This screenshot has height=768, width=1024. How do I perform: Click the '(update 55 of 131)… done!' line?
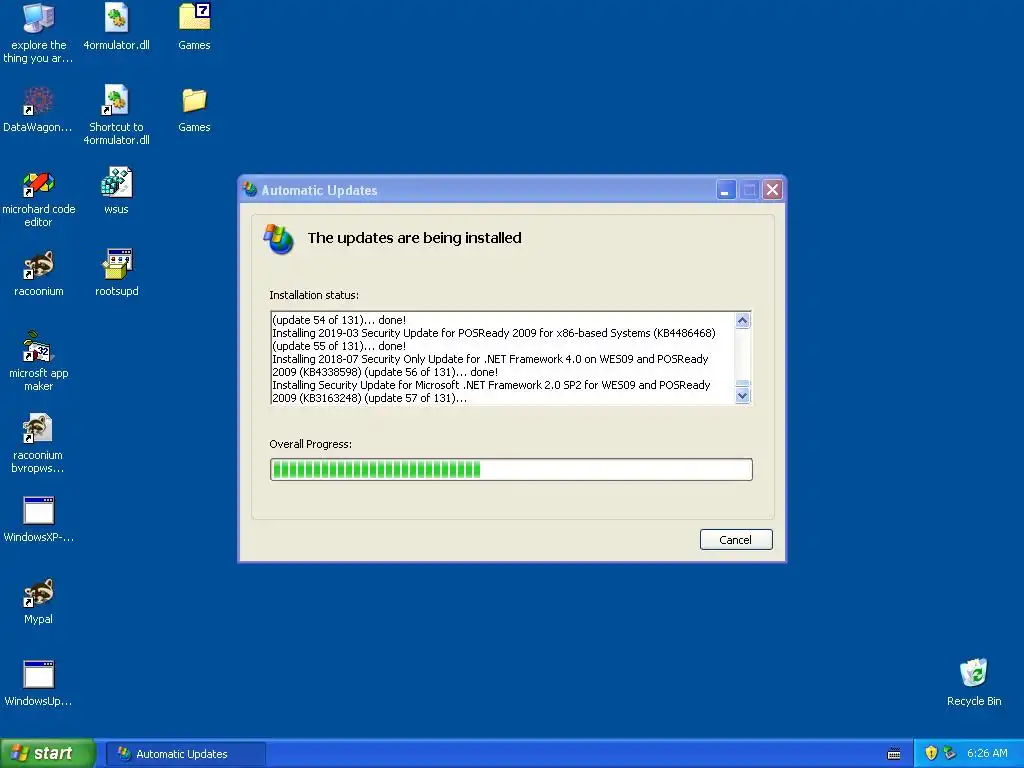[339, 346]
